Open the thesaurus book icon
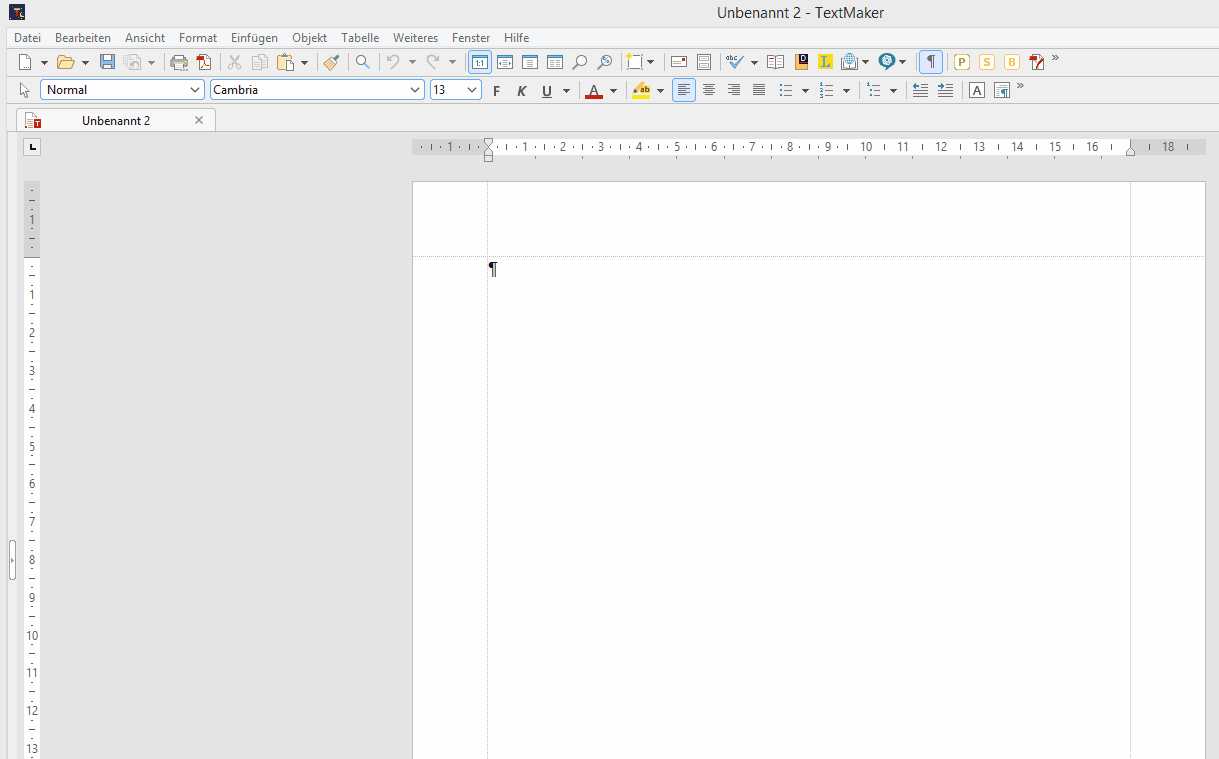This screenshot has height=759, width=1219. 775,62
